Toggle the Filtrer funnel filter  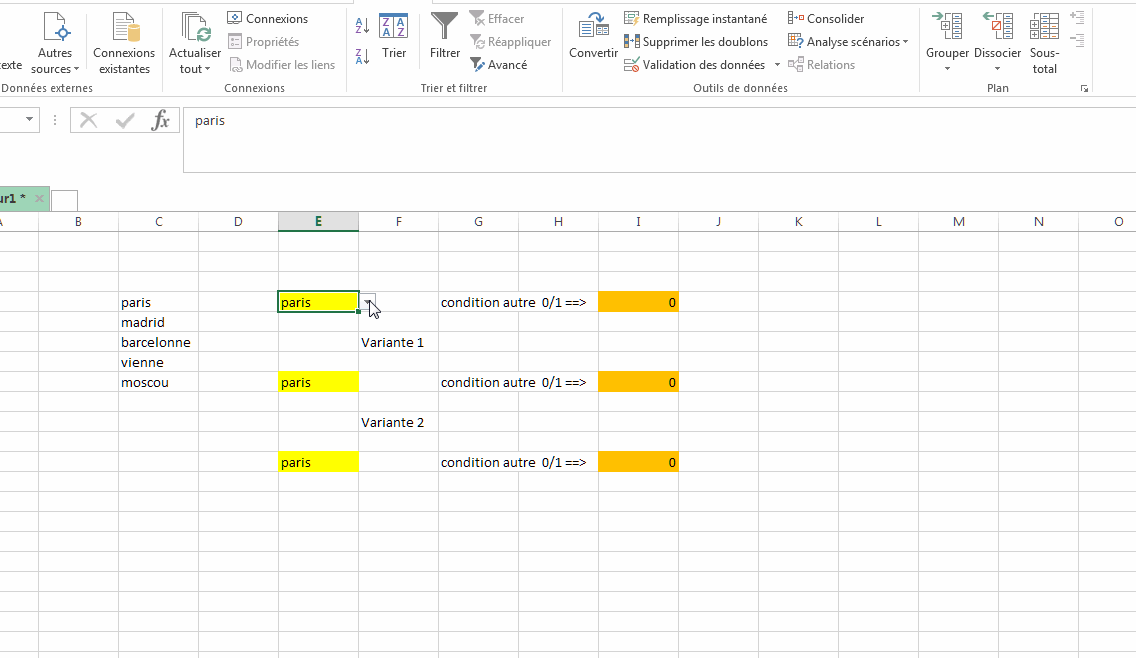click(444, 36)
